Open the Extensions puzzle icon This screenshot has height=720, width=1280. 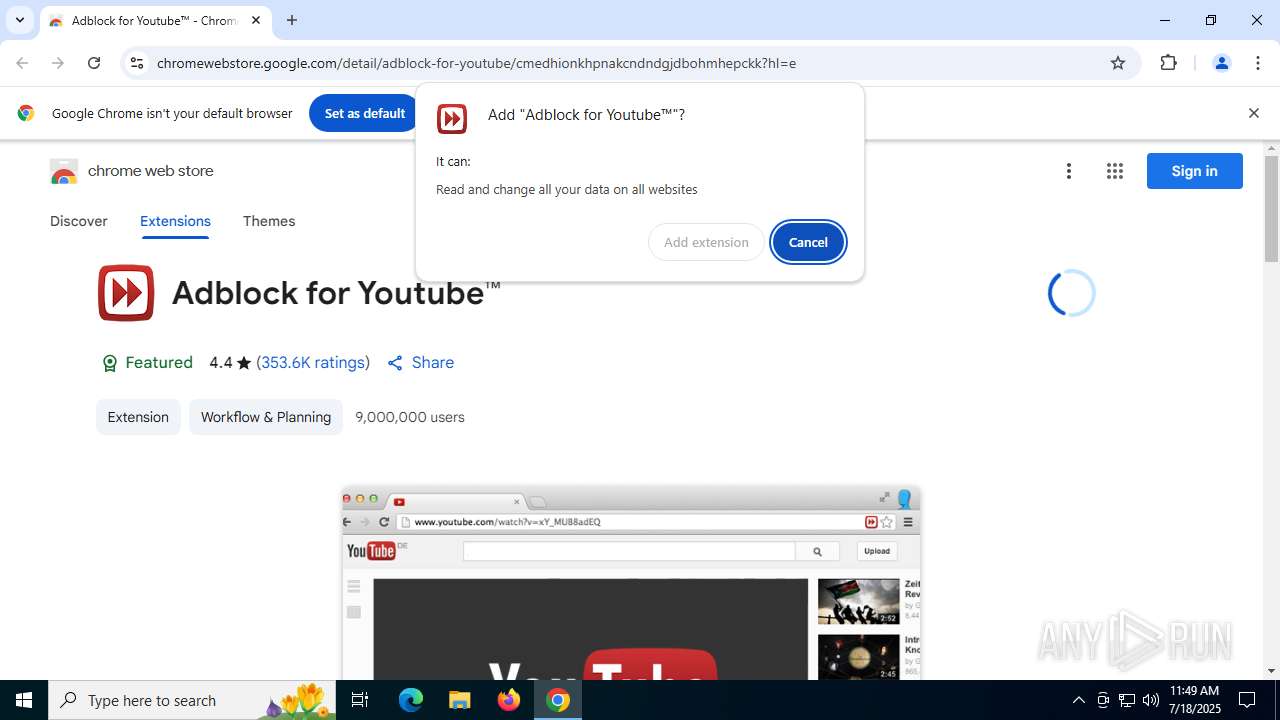click(1168, 63)
